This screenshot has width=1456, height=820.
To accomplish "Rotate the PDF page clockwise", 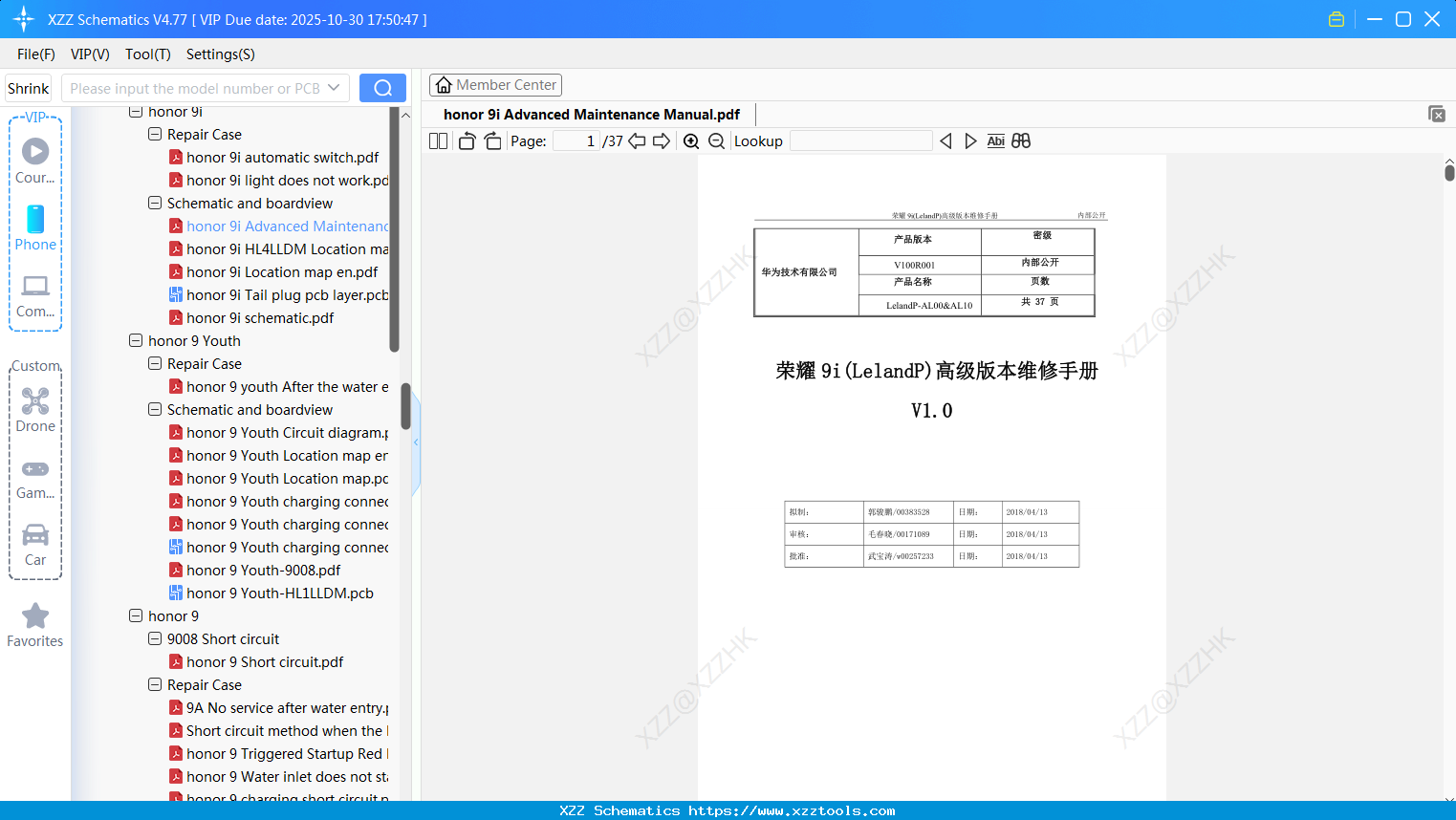I will click(493, 141).
